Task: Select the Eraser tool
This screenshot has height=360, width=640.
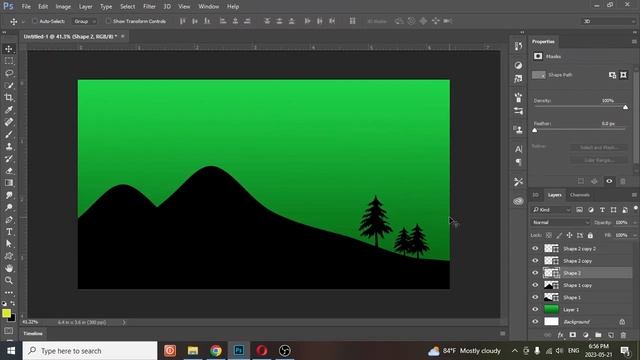Action: [9, 171]
